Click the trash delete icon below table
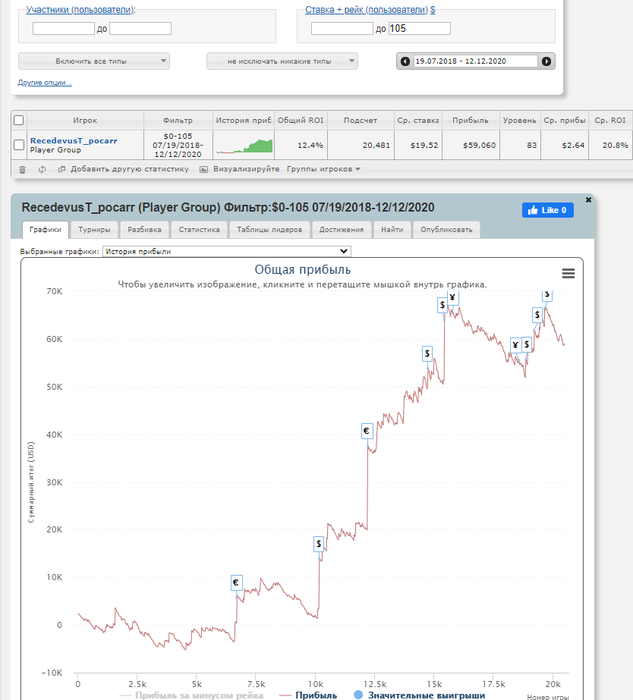Image resolution: width=633 pixels, height=700 pixels. 22,169
